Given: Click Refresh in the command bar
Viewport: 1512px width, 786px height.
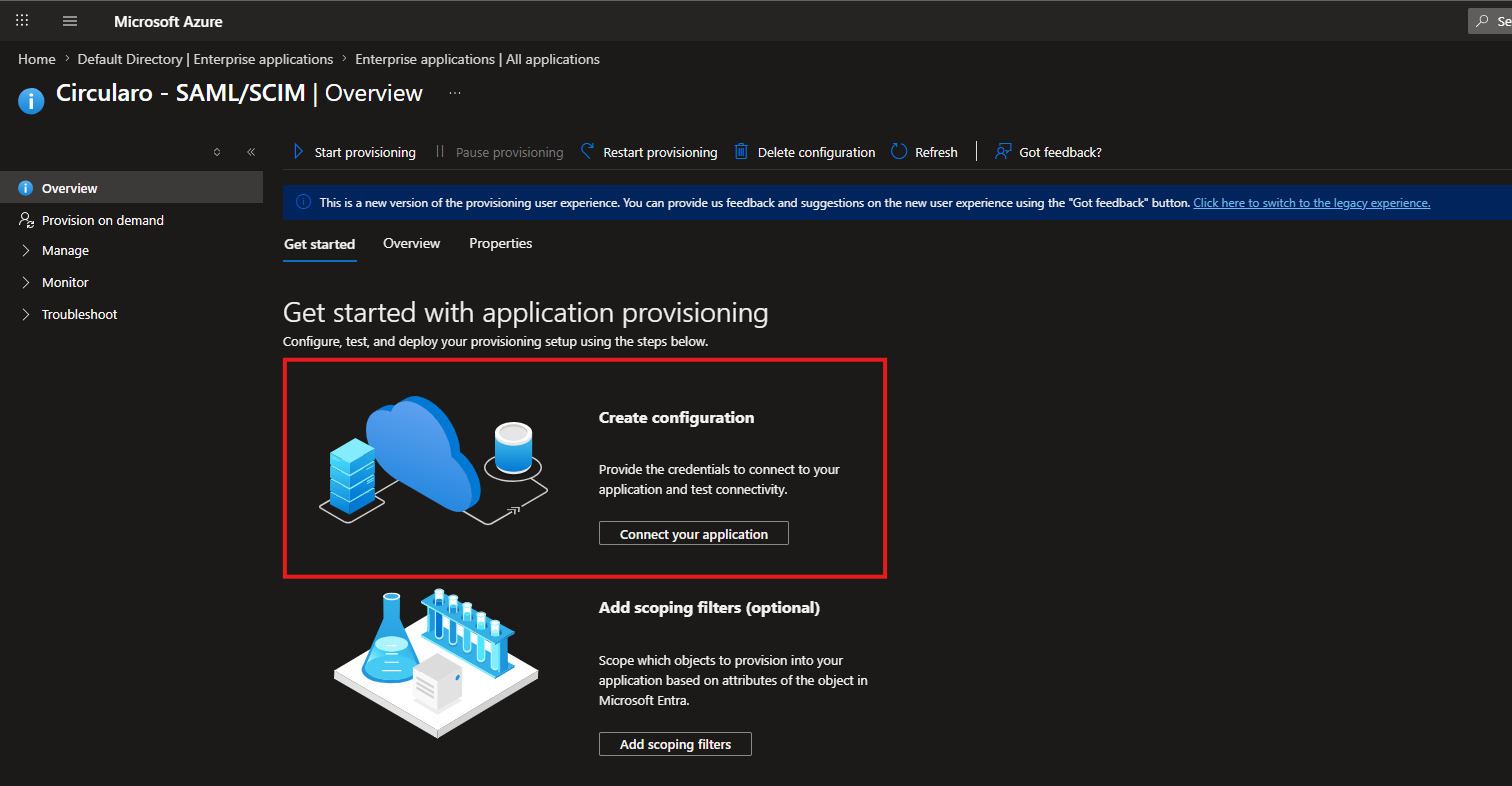Looking at the screenshot, I should (924, 152).
